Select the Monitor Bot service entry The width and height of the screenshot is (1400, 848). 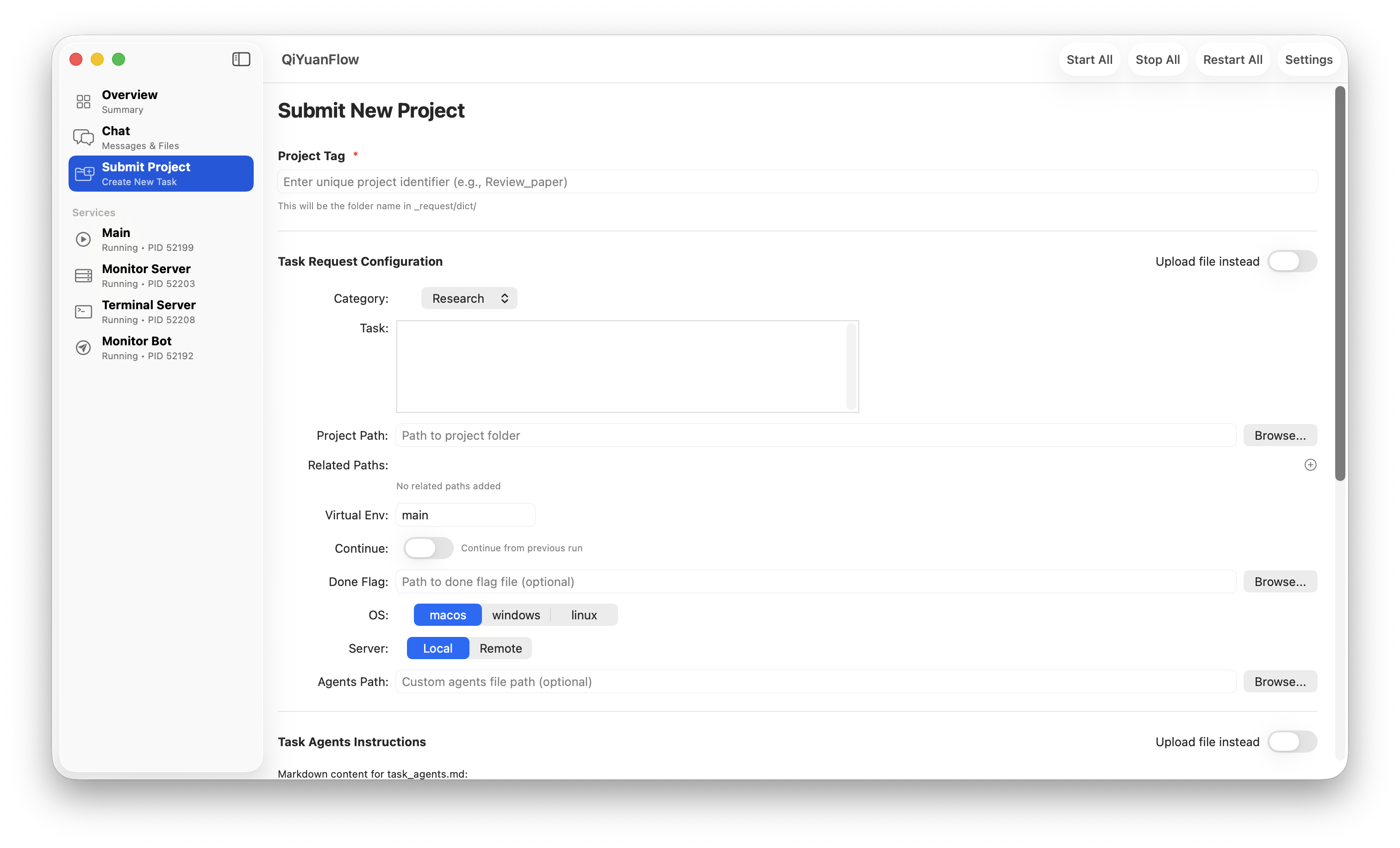[x=161, y=348]
